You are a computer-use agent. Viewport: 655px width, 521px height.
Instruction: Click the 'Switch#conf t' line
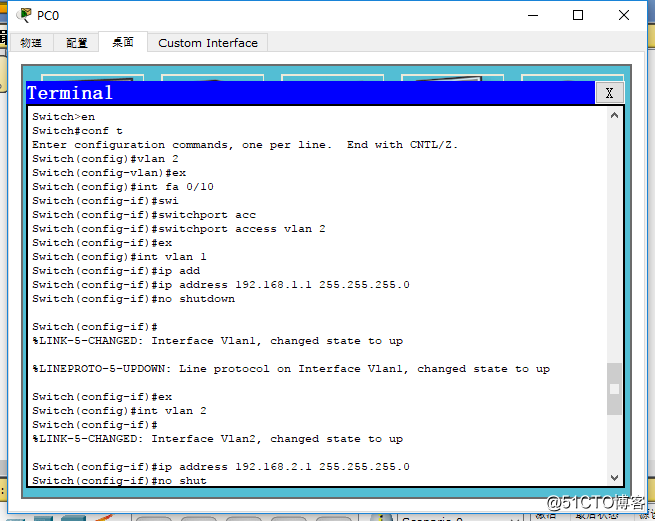pyautogui.click(x=77, y=131)
